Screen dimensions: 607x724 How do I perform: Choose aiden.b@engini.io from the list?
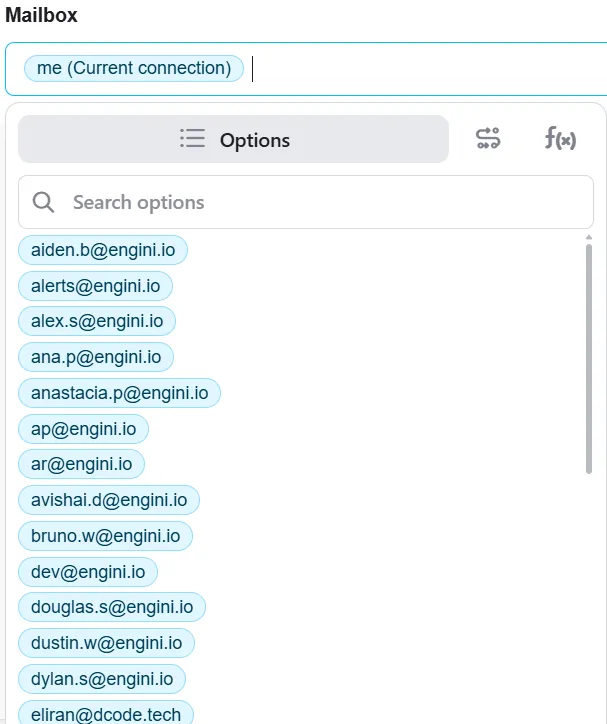[x=103, y=250]
